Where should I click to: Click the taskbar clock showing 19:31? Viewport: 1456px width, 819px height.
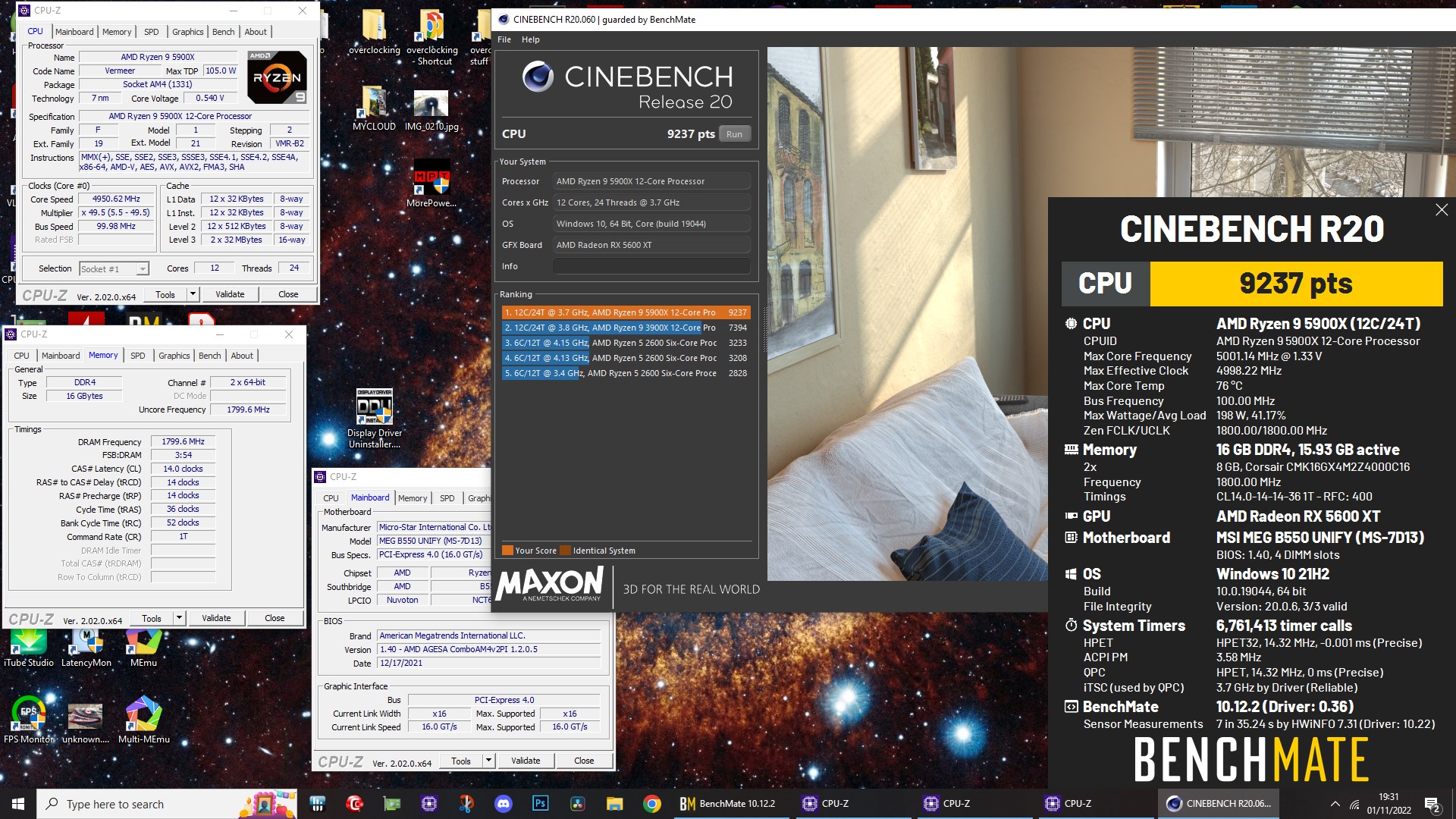coord(1389,804)
